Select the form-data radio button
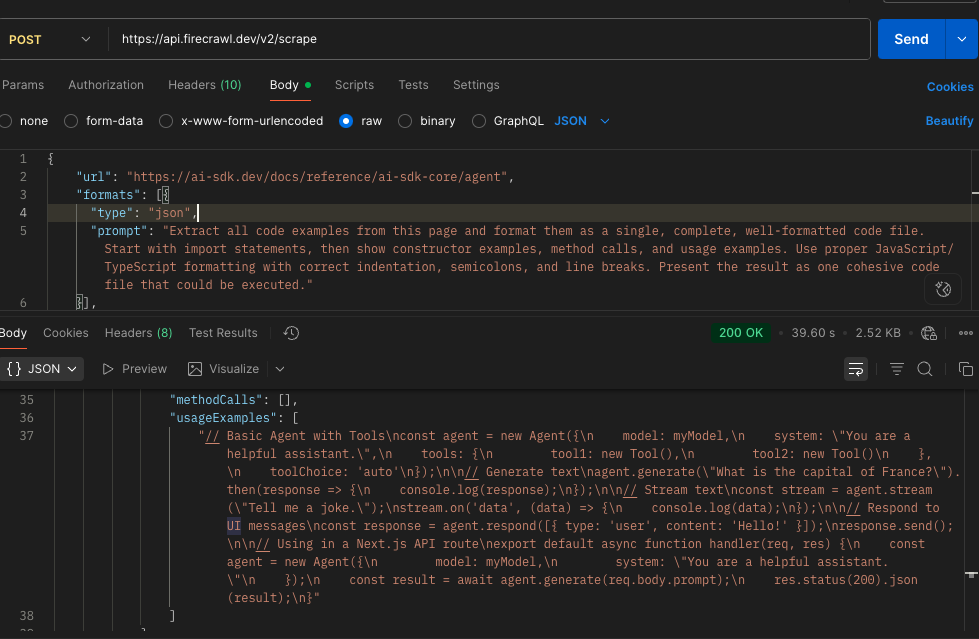 (71, 121)
